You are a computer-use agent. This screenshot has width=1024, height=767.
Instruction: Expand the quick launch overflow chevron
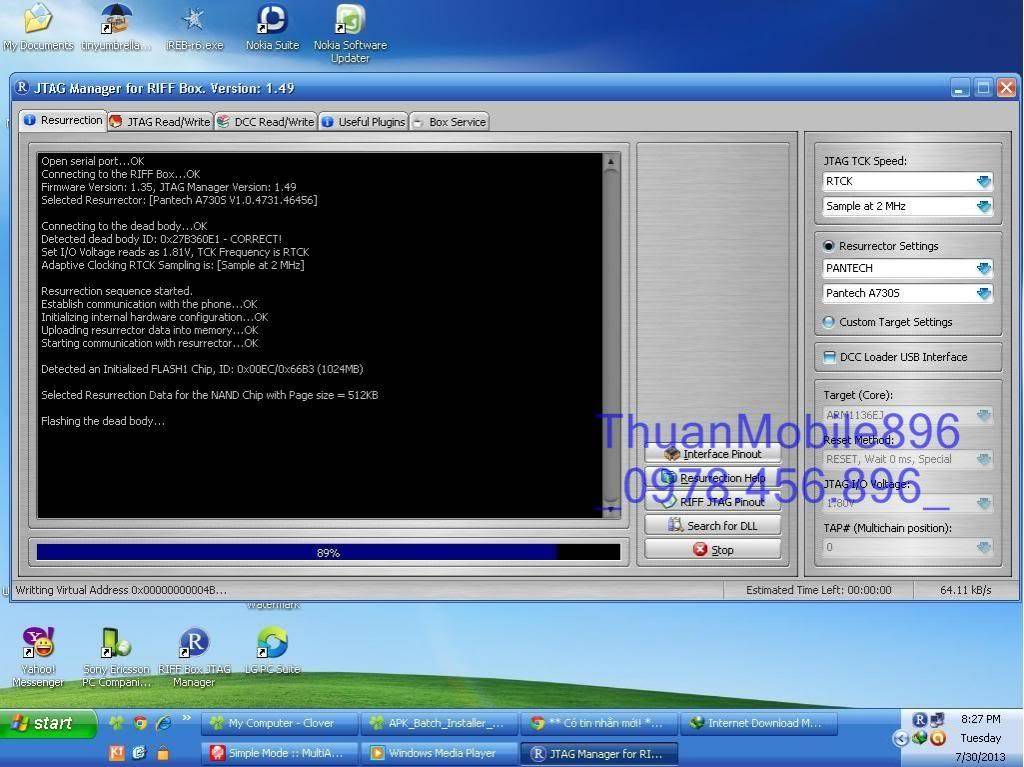(187, 718)
